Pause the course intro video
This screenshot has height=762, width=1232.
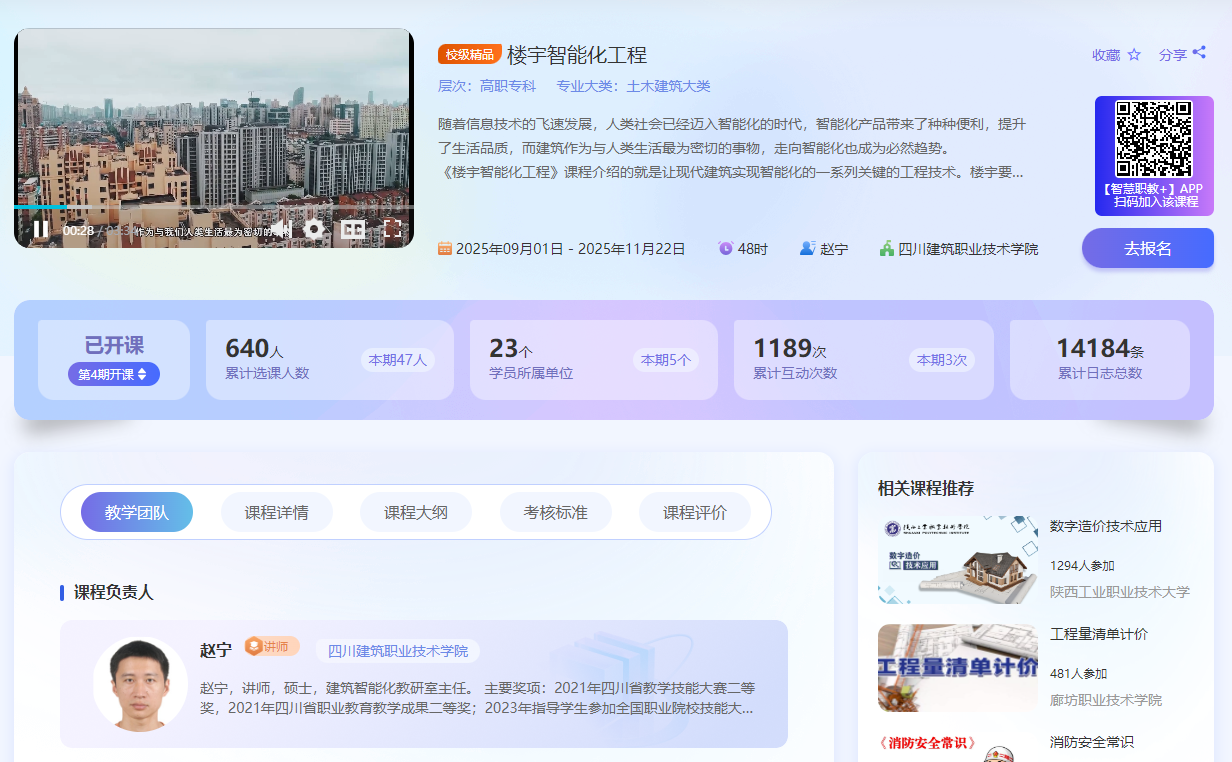(41, 229)
